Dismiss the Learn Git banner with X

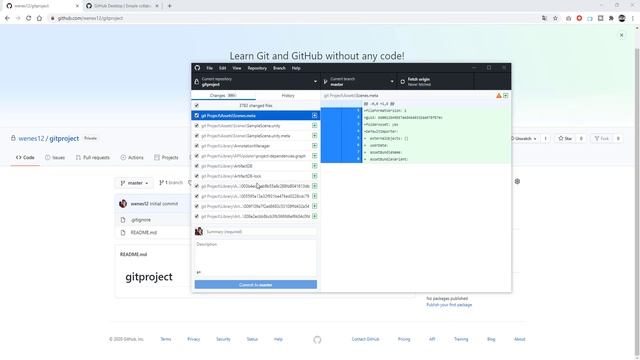(x=621, y=35)
